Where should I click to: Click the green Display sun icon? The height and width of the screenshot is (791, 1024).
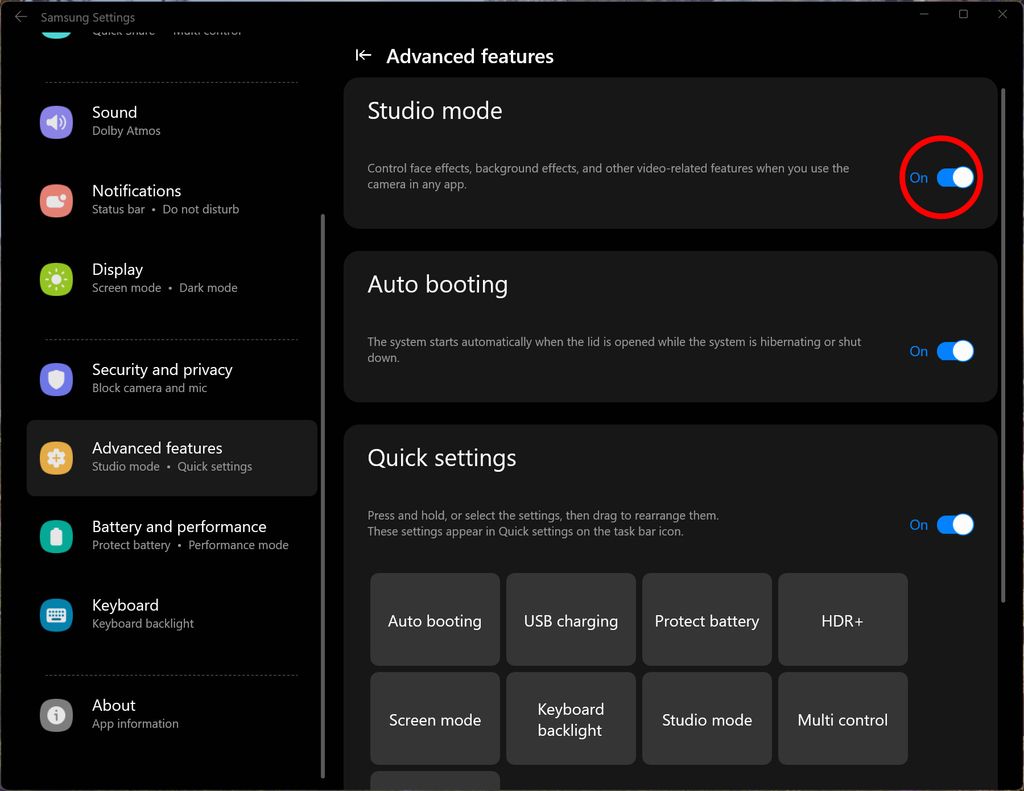(56, 279)
